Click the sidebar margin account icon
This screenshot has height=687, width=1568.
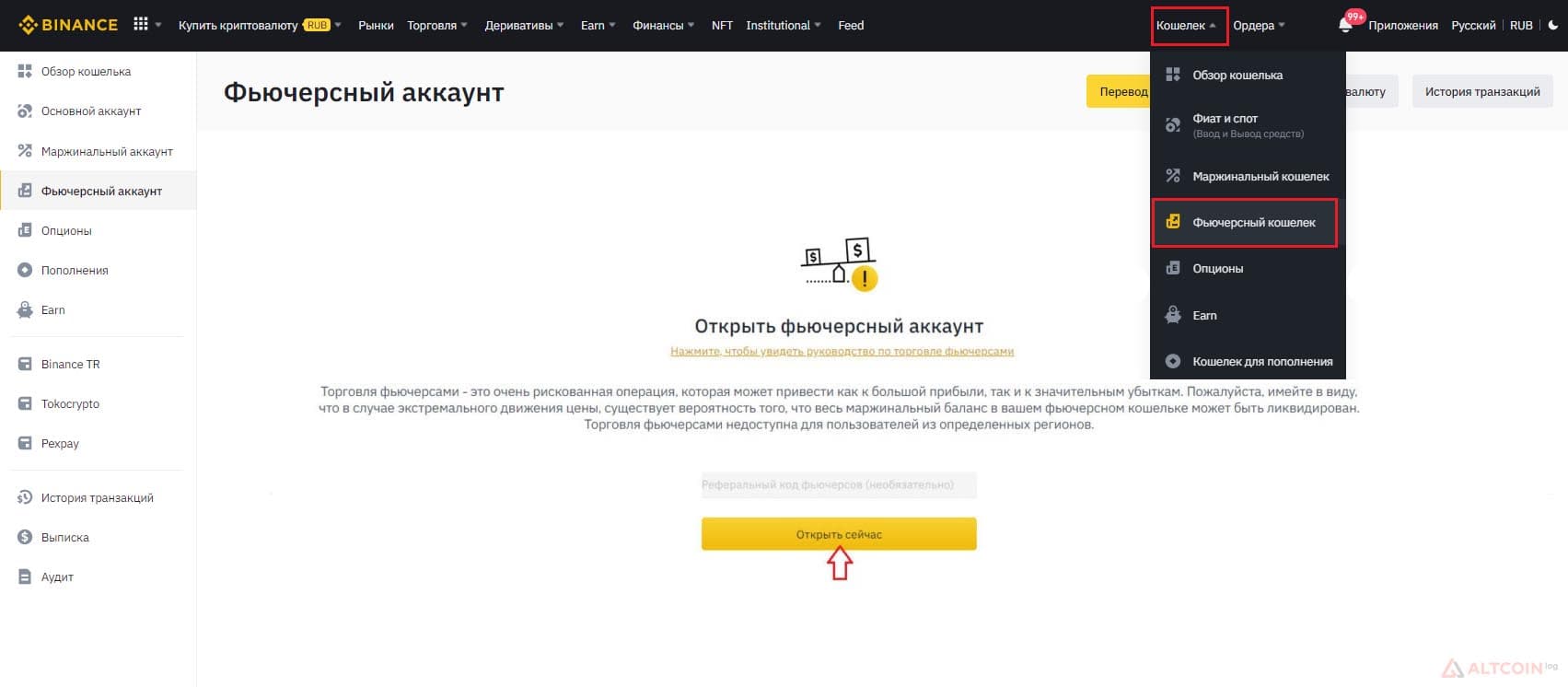(25, 151)
